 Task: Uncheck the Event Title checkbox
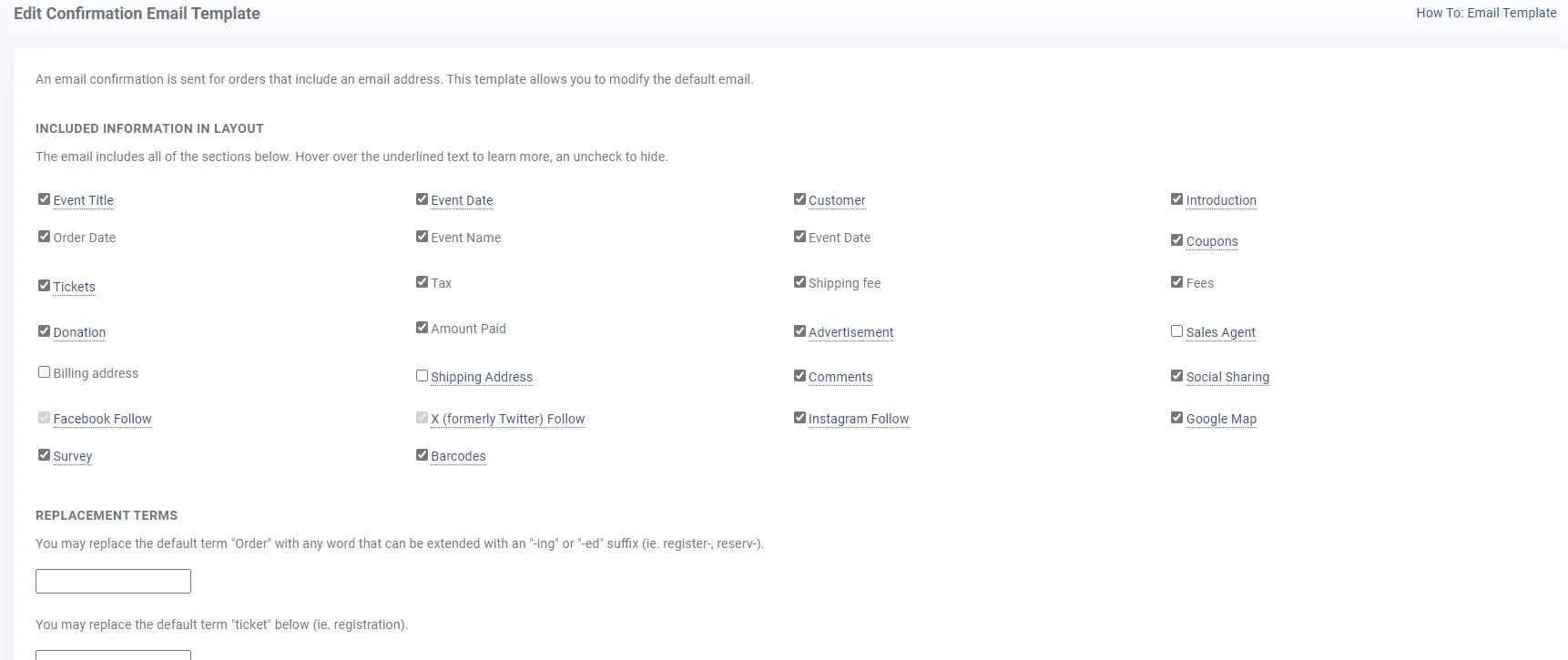tap(44, 199)
